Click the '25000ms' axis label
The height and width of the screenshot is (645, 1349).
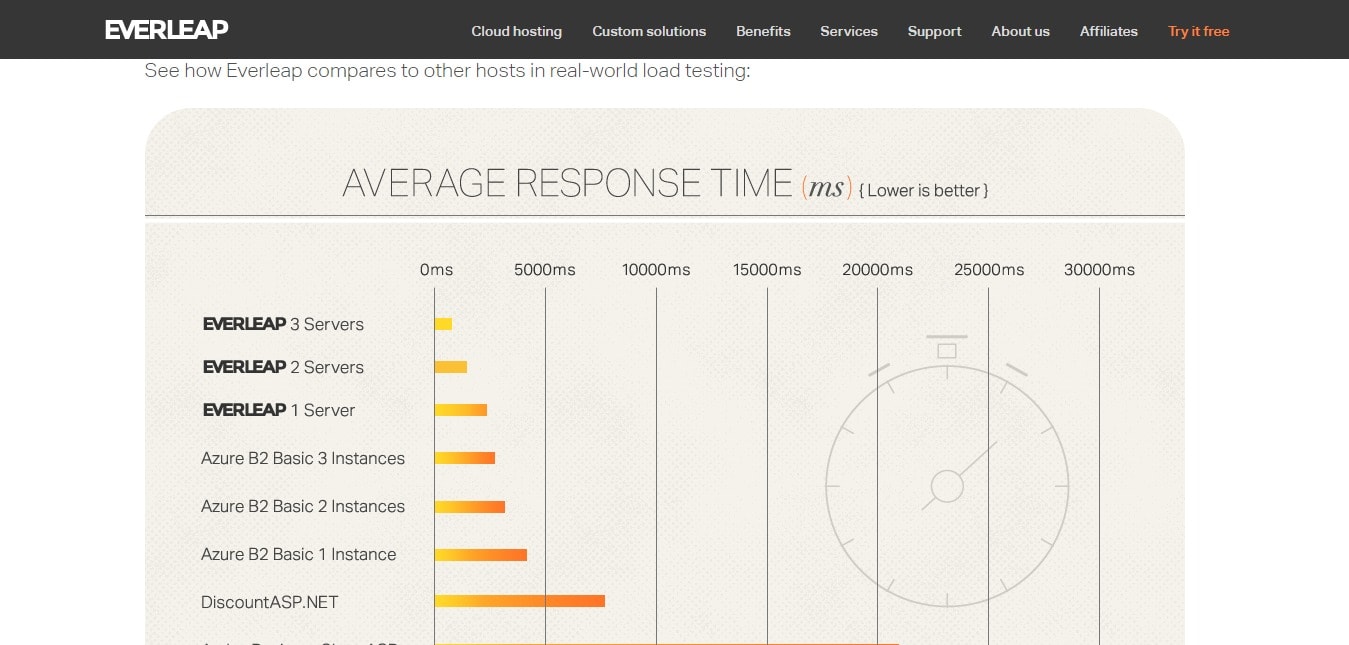tap(989, 270)
